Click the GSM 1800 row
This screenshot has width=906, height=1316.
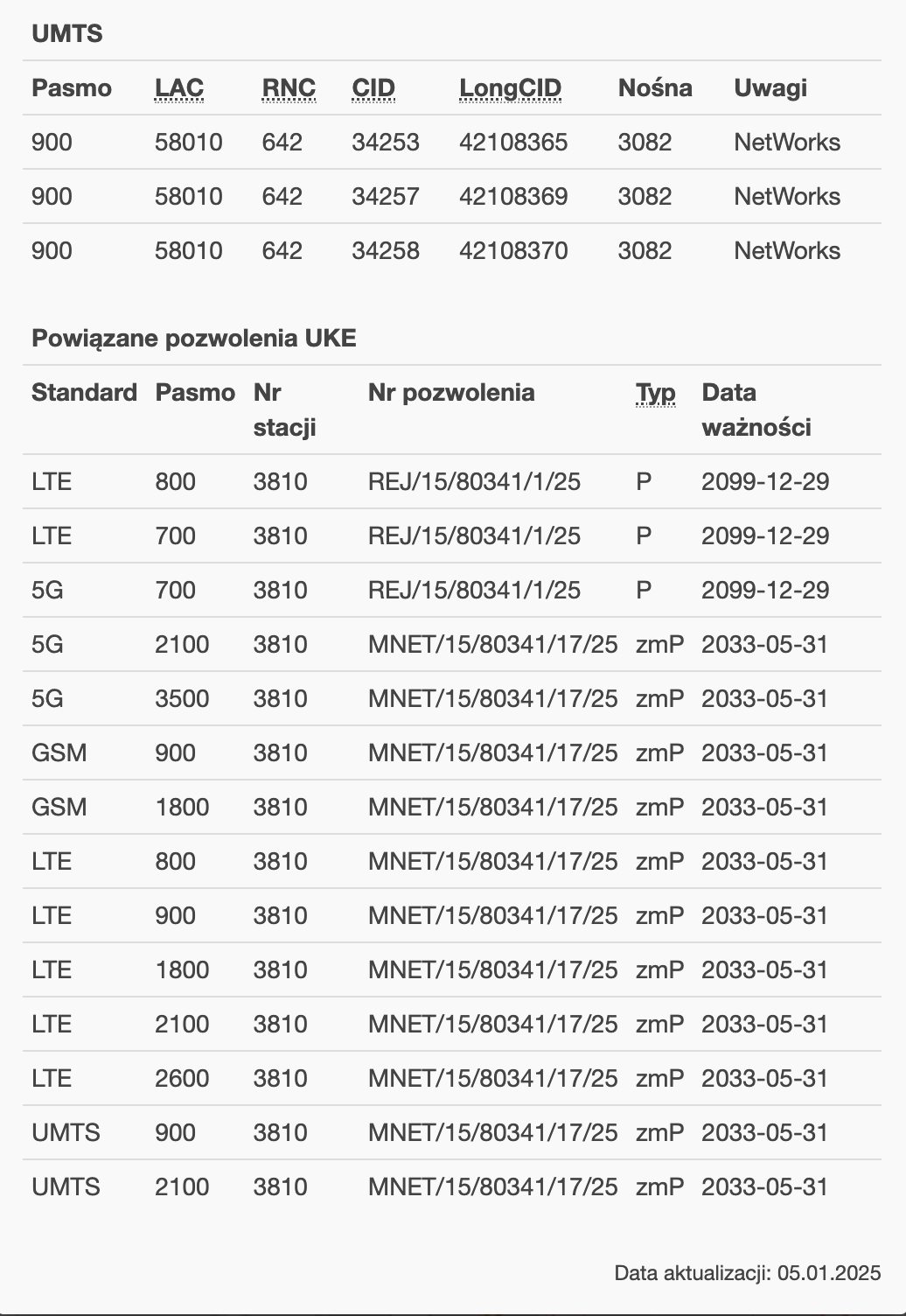coord(452,808)
